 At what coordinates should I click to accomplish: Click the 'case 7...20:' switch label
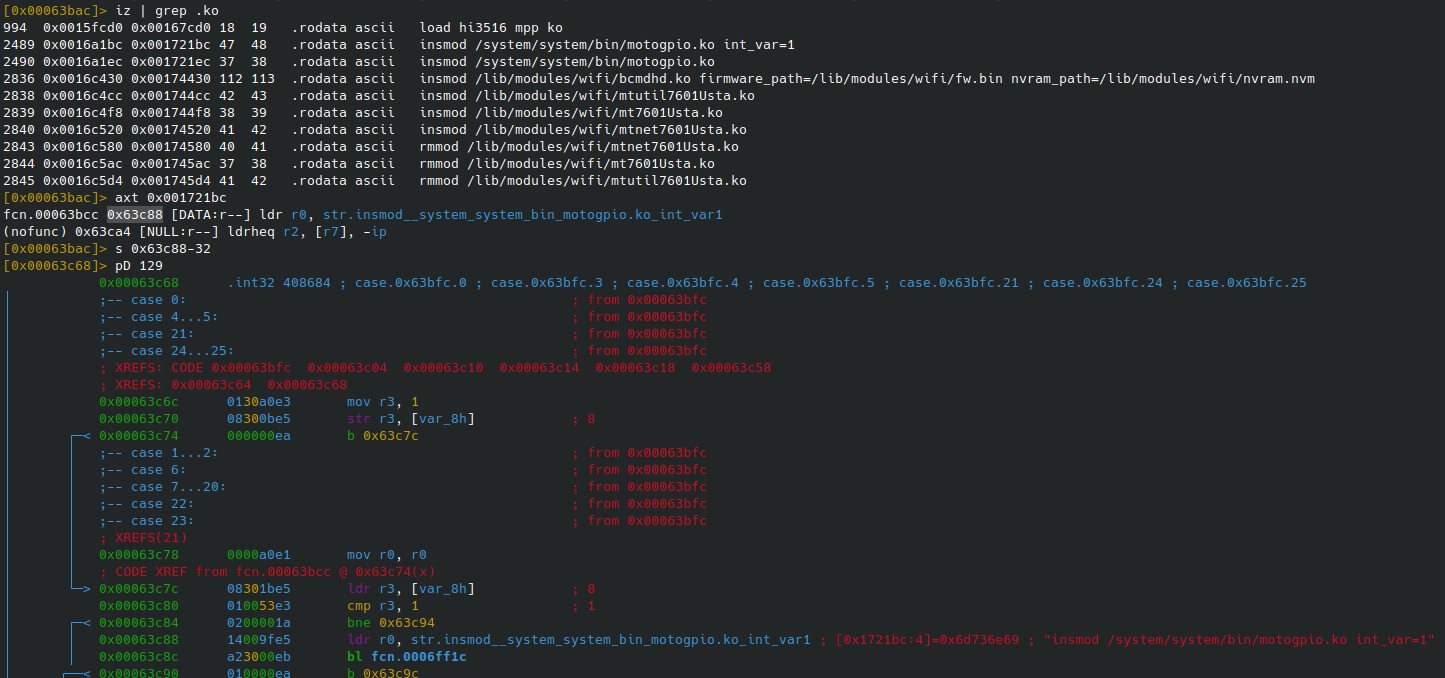[163, 487]
